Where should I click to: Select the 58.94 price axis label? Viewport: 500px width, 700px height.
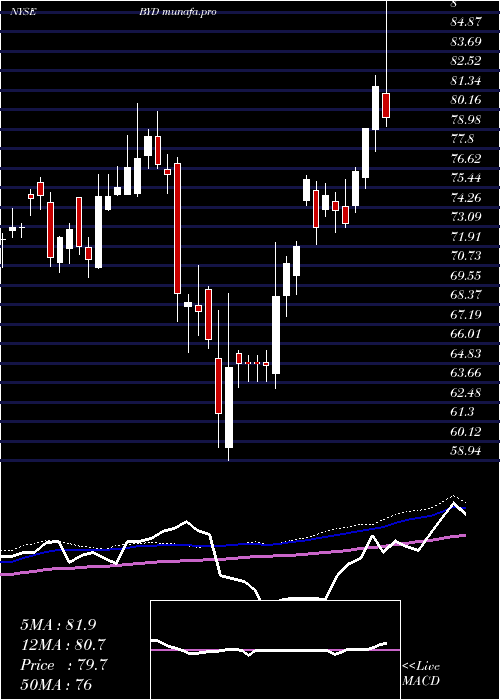pos(466,450)
